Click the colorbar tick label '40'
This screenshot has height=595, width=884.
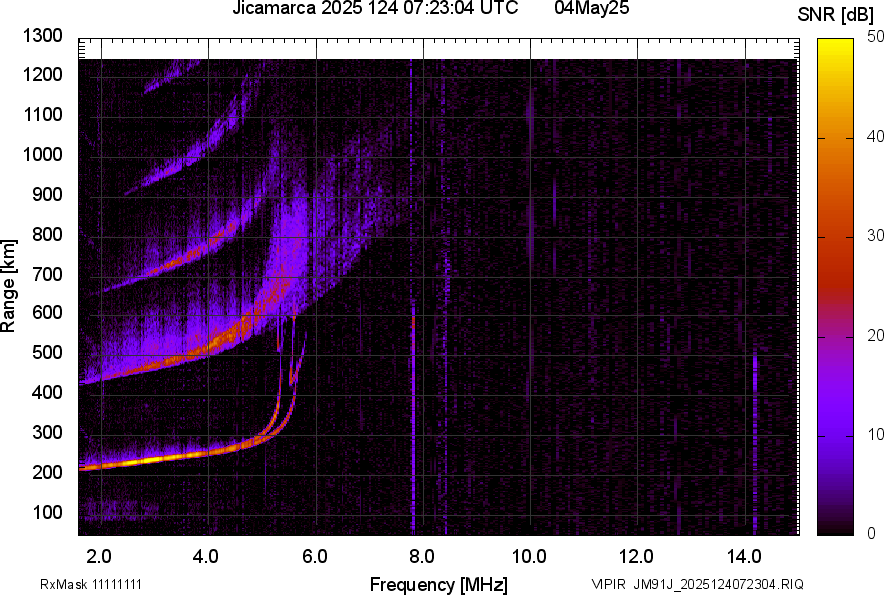coord(875,136)
